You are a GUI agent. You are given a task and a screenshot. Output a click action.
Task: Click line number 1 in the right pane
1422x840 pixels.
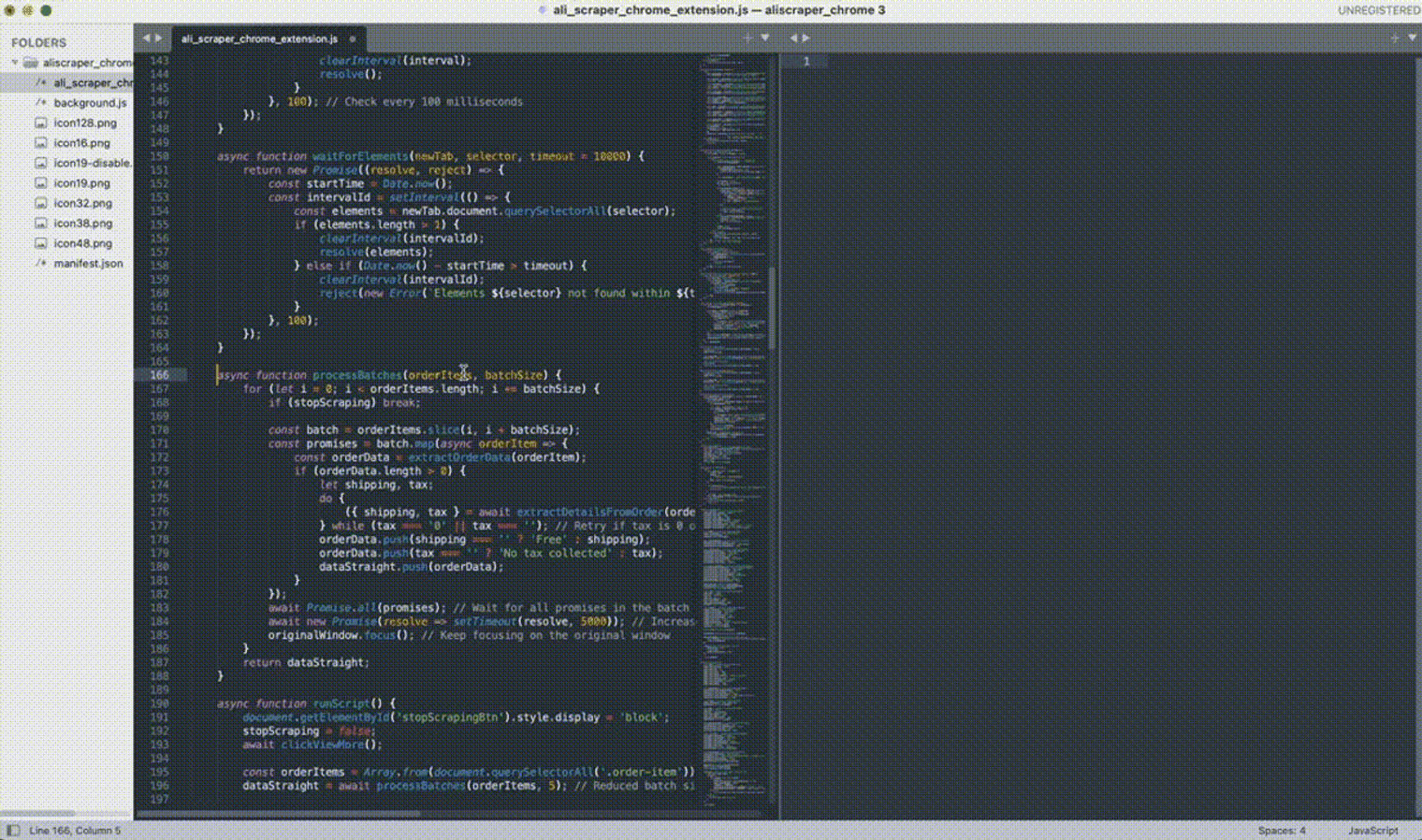coord(806,62)
